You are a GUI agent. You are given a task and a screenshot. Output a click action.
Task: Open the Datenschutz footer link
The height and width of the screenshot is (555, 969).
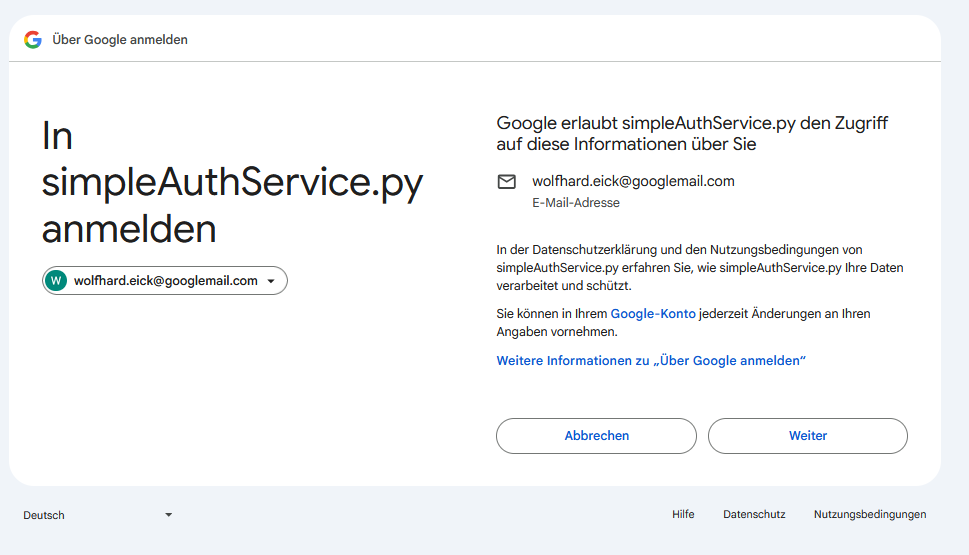pos(754,514)
